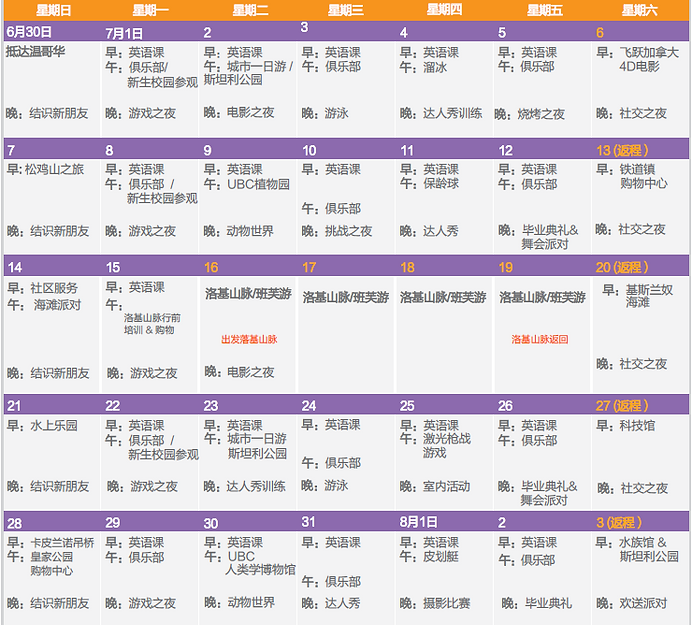
Task: Click 飞跃加拿大 4D电影 entry
Action: 638,60
